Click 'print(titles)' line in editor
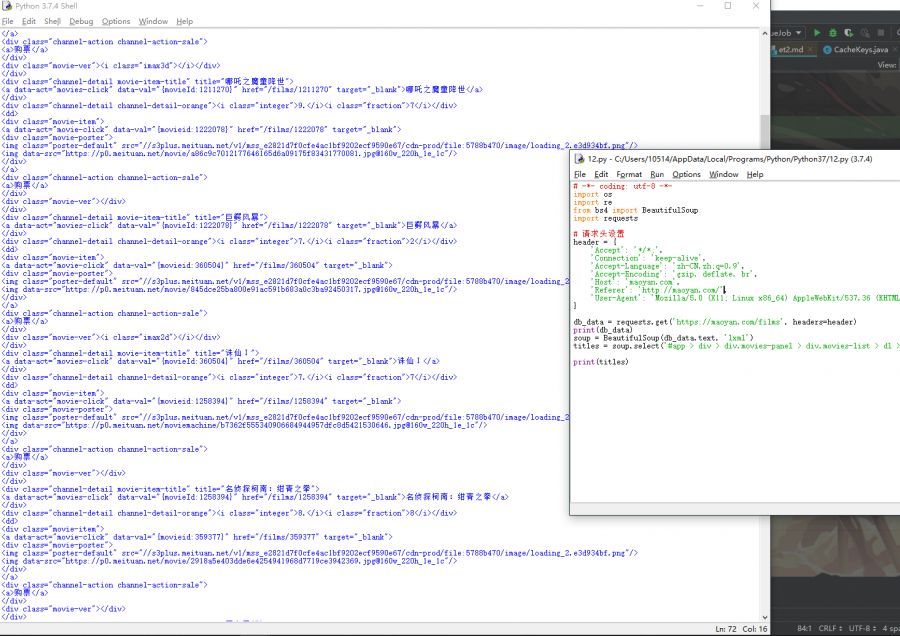This screenshot has height=636, width=900. tap(600, 362)
